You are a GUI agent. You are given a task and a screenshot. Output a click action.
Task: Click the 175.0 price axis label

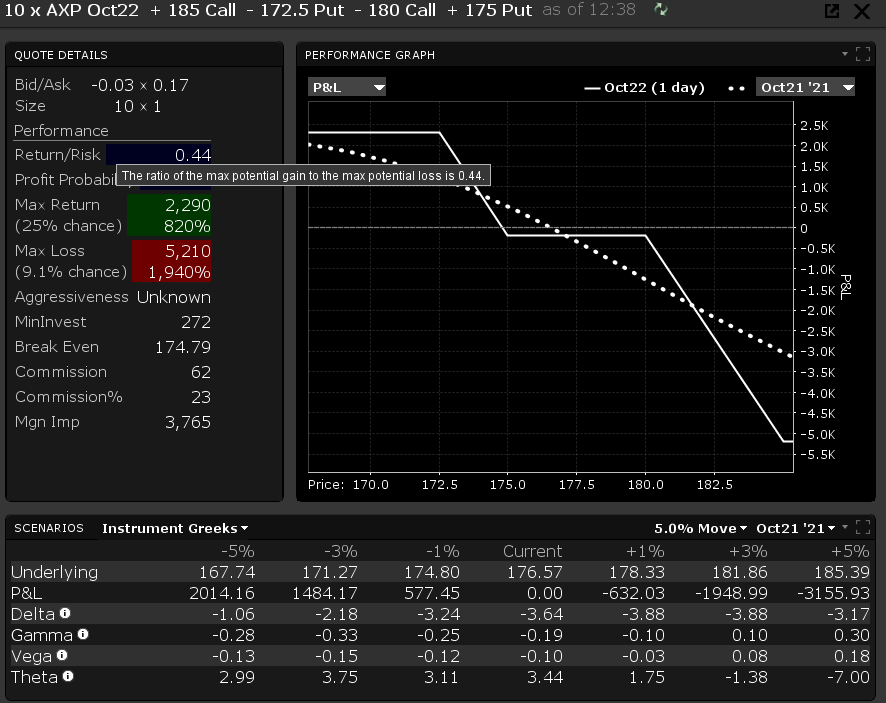(507, 485)
